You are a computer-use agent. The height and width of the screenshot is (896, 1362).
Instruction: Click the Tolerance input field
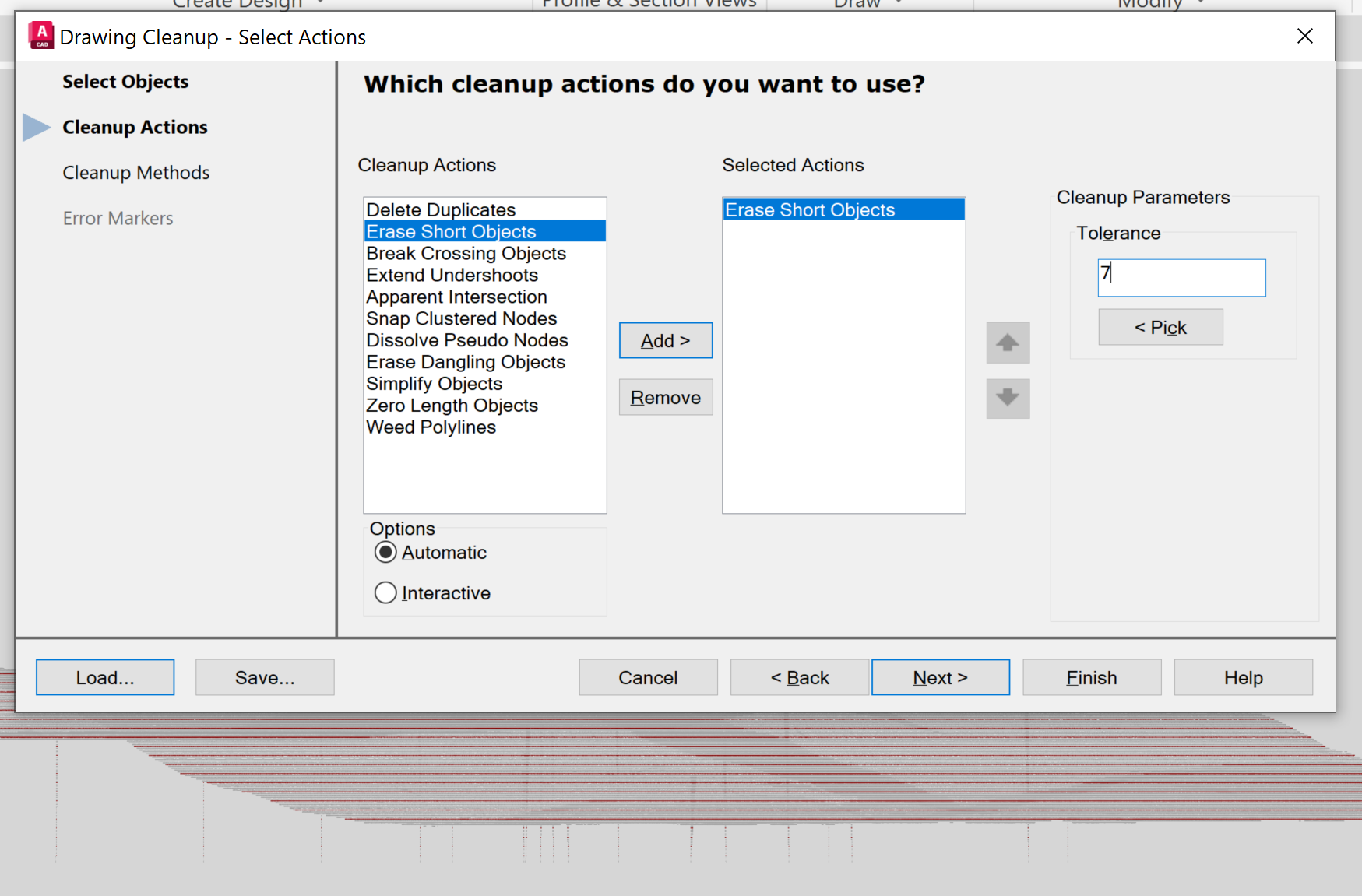point(1182,278)
